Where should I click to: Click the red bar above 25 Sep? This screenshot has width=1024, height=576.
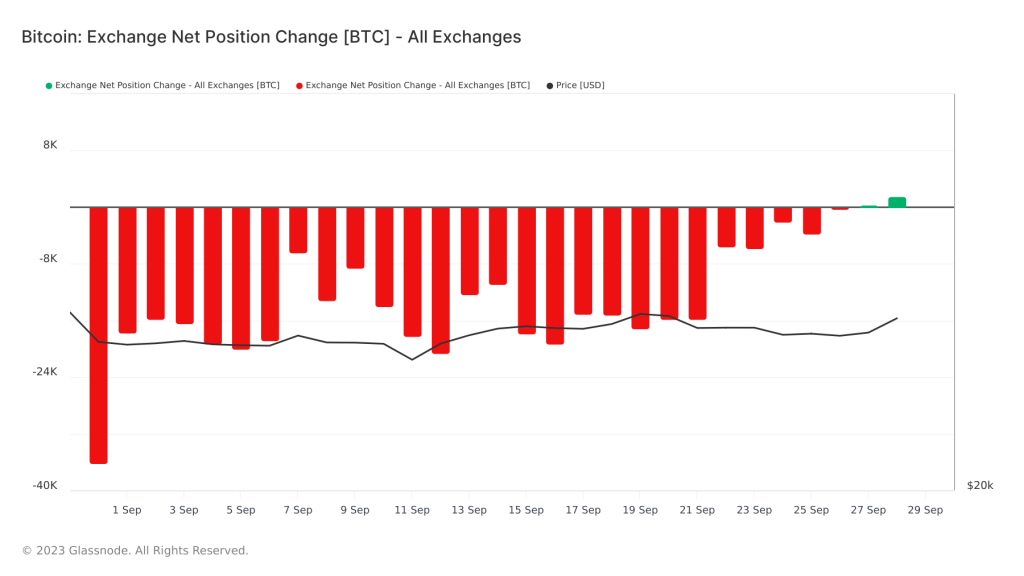click(x=812, y=221)
